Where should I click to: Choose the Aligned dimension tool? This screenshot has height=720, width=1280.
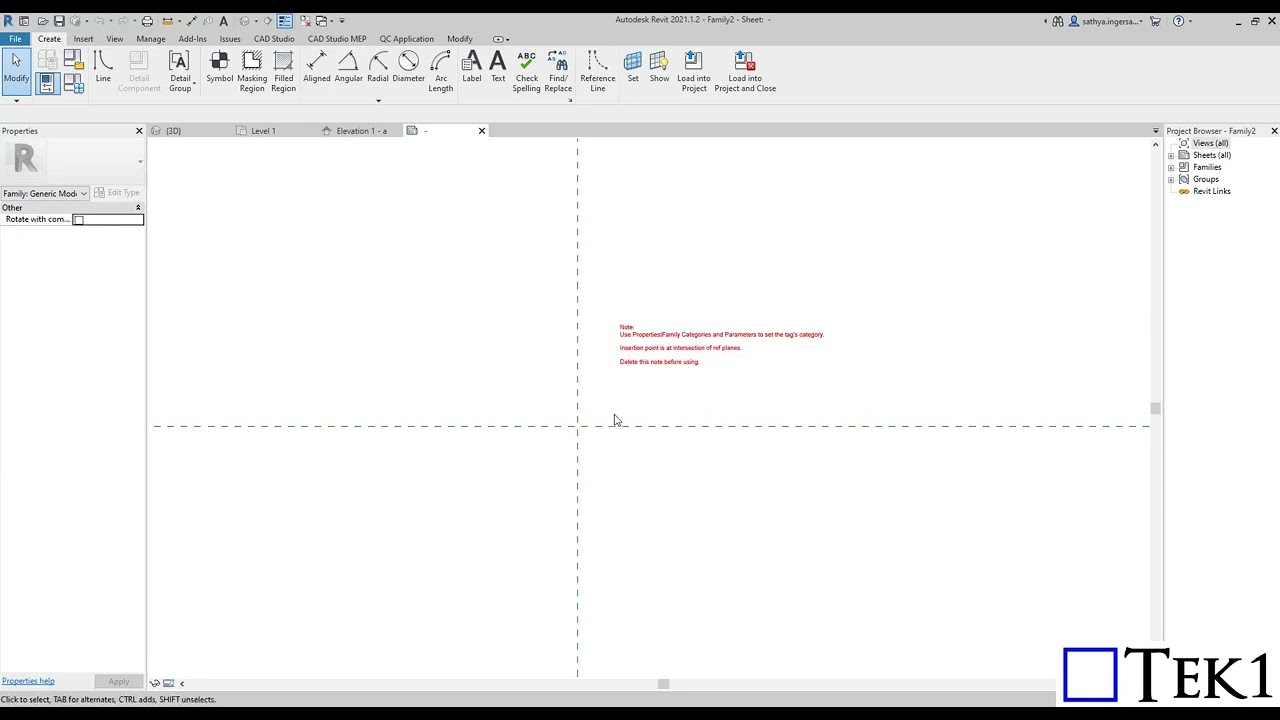(316, 68)
